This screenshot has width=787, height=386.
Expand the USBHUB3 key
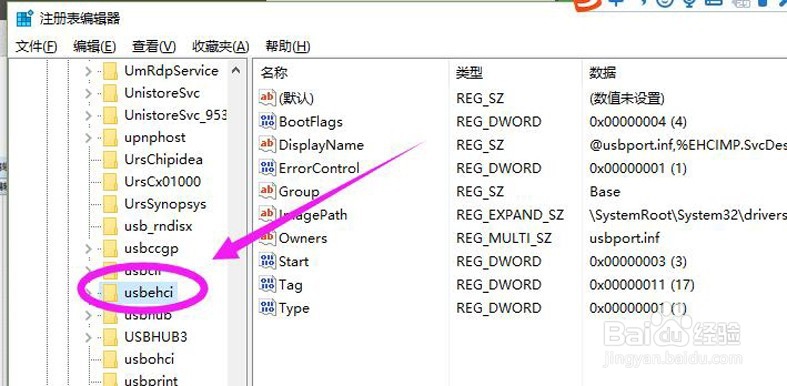click(x=88, y=336)
